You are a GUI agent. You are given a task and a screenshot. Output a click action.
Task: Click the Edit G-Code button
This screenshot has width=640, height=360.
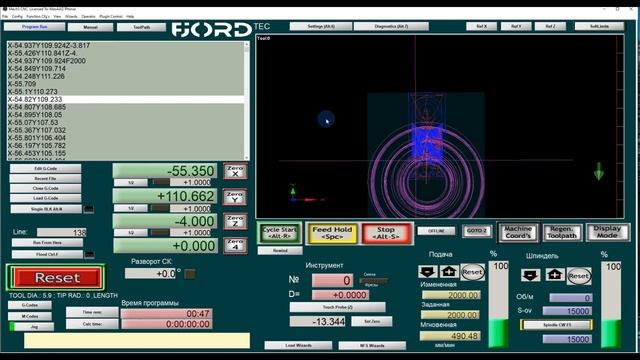[45, 169]
